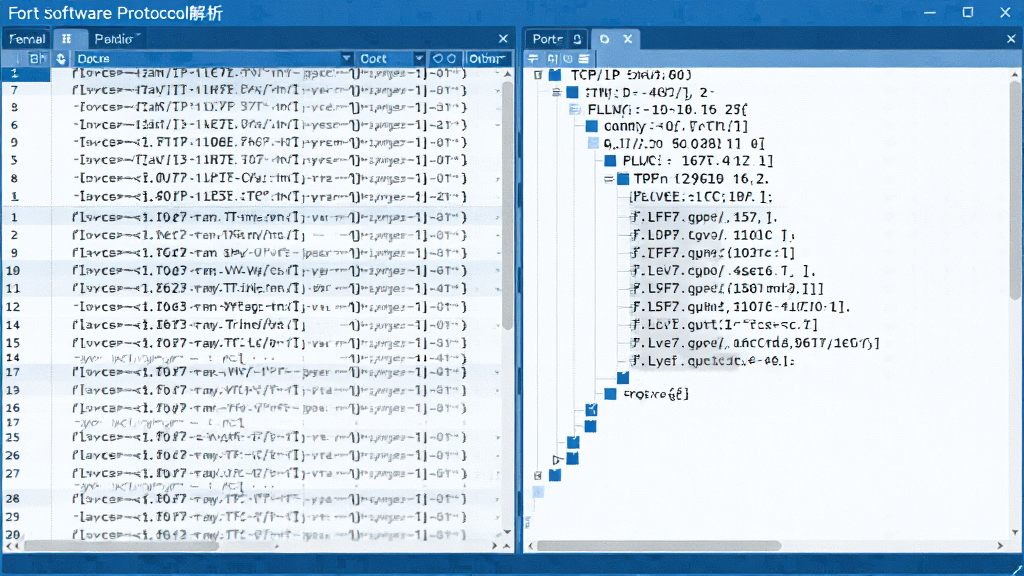This screenshot has width=1024, height=576.
Task: Click the lines icon ending the right pane toolbar
Action: click(x=584, y=59)
